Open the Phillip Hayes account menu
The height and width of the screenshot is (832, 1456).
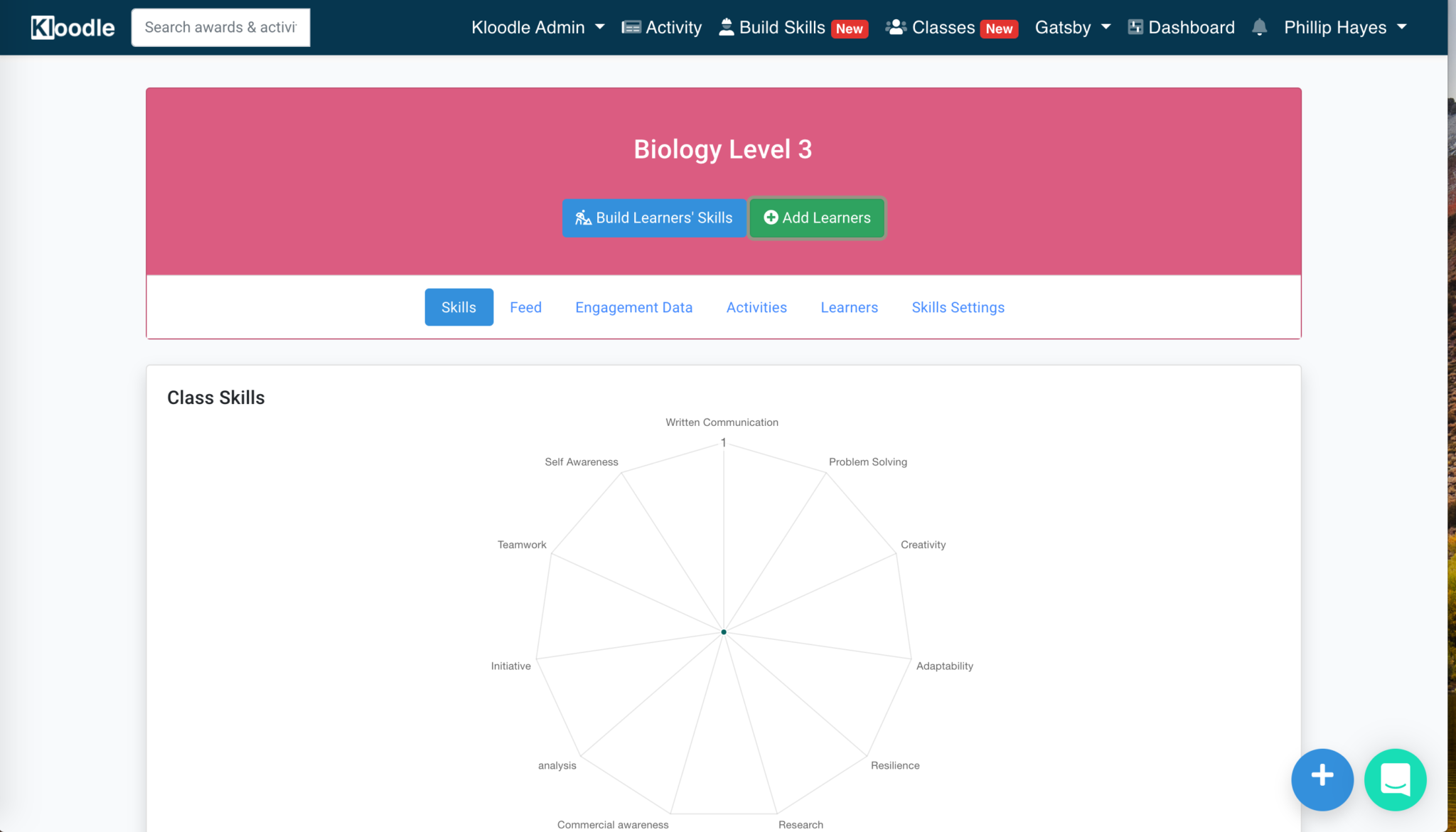(1343, 27)
